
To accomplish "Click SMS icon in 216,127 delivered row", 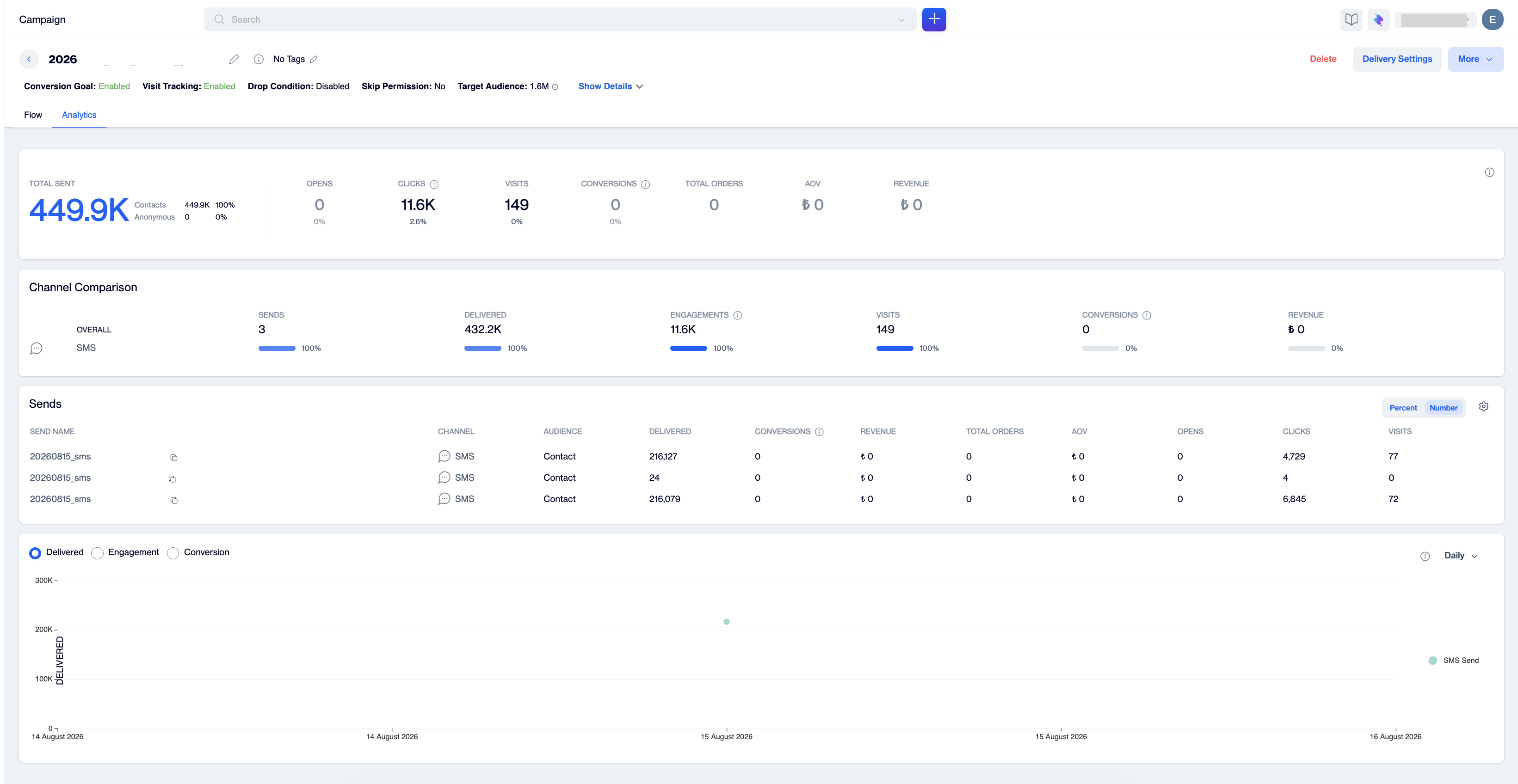I will [x=444, y=457].
